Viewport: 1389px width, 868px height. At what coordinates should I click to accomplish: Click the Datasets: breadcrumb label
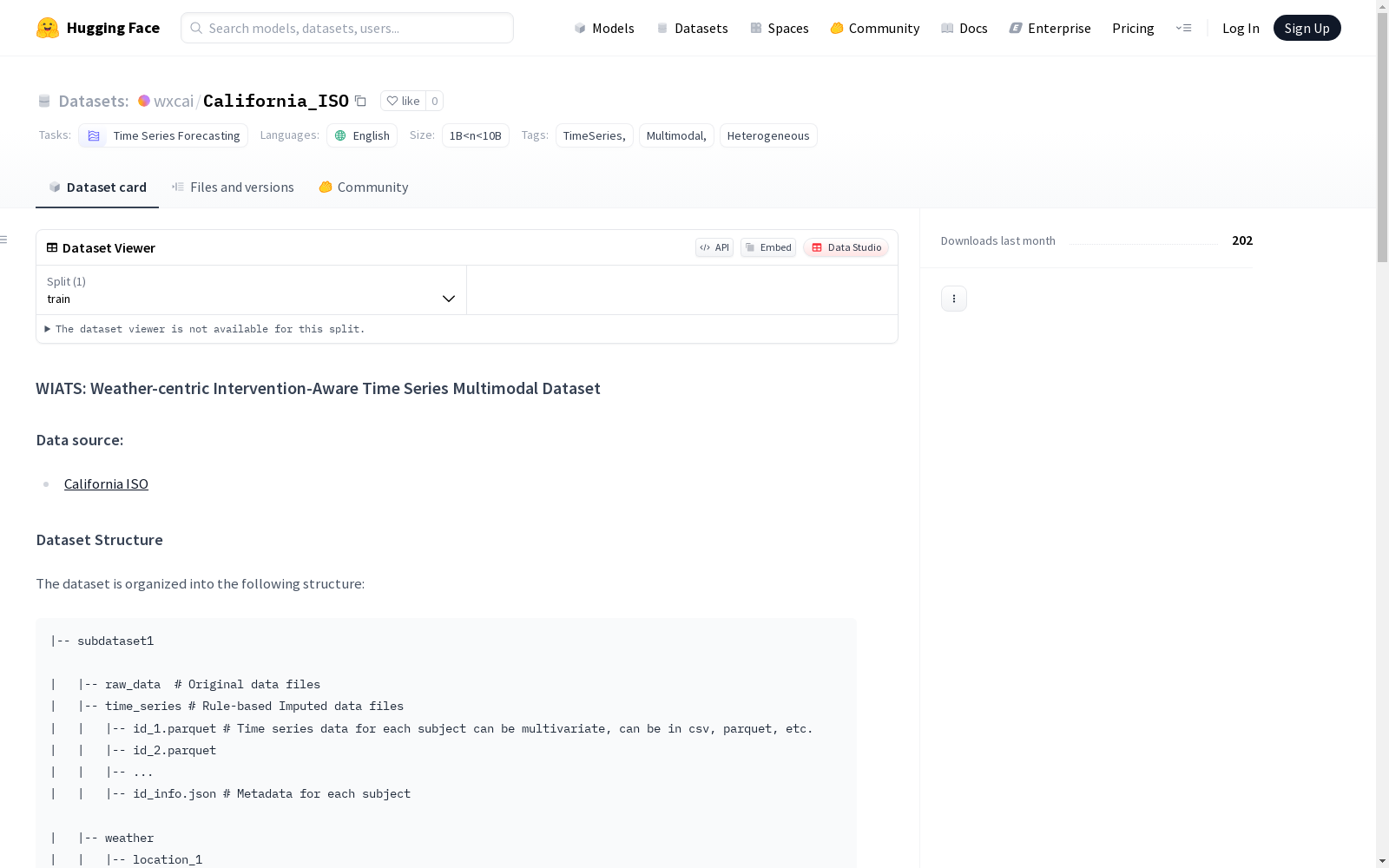tap(94, 101)
